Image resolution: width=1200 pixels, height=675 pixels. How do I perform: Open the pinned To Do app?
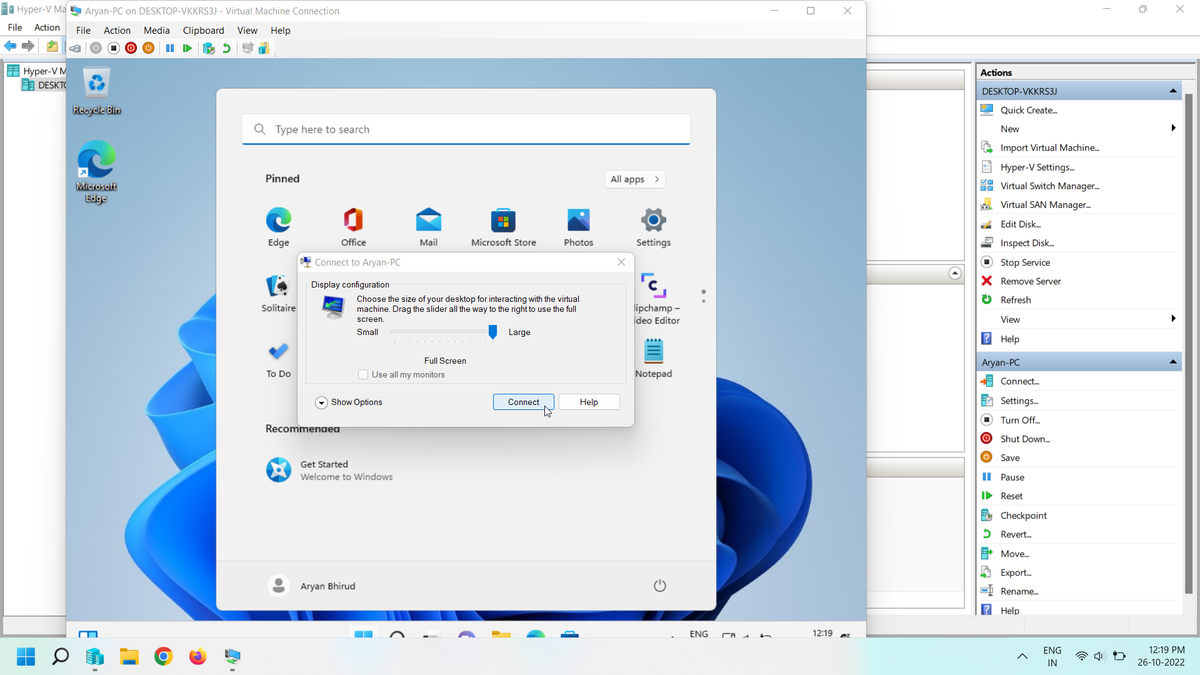click(x=278, y=358)
